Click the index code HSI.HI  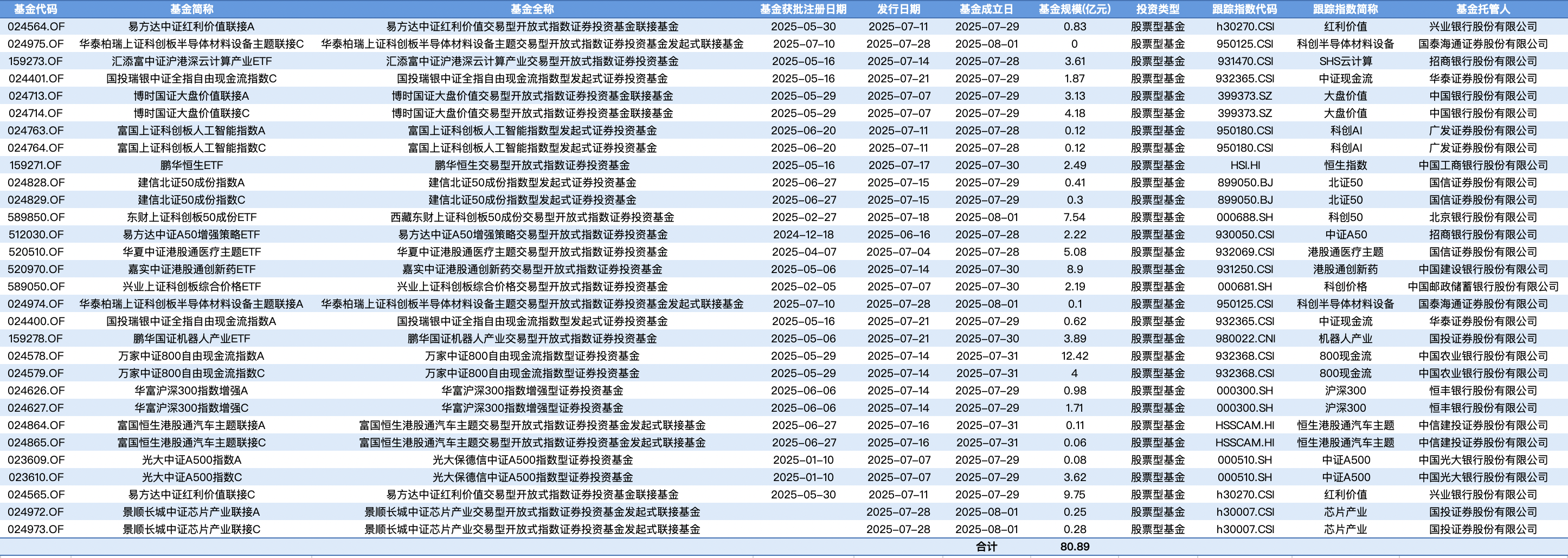point(1245,166)
